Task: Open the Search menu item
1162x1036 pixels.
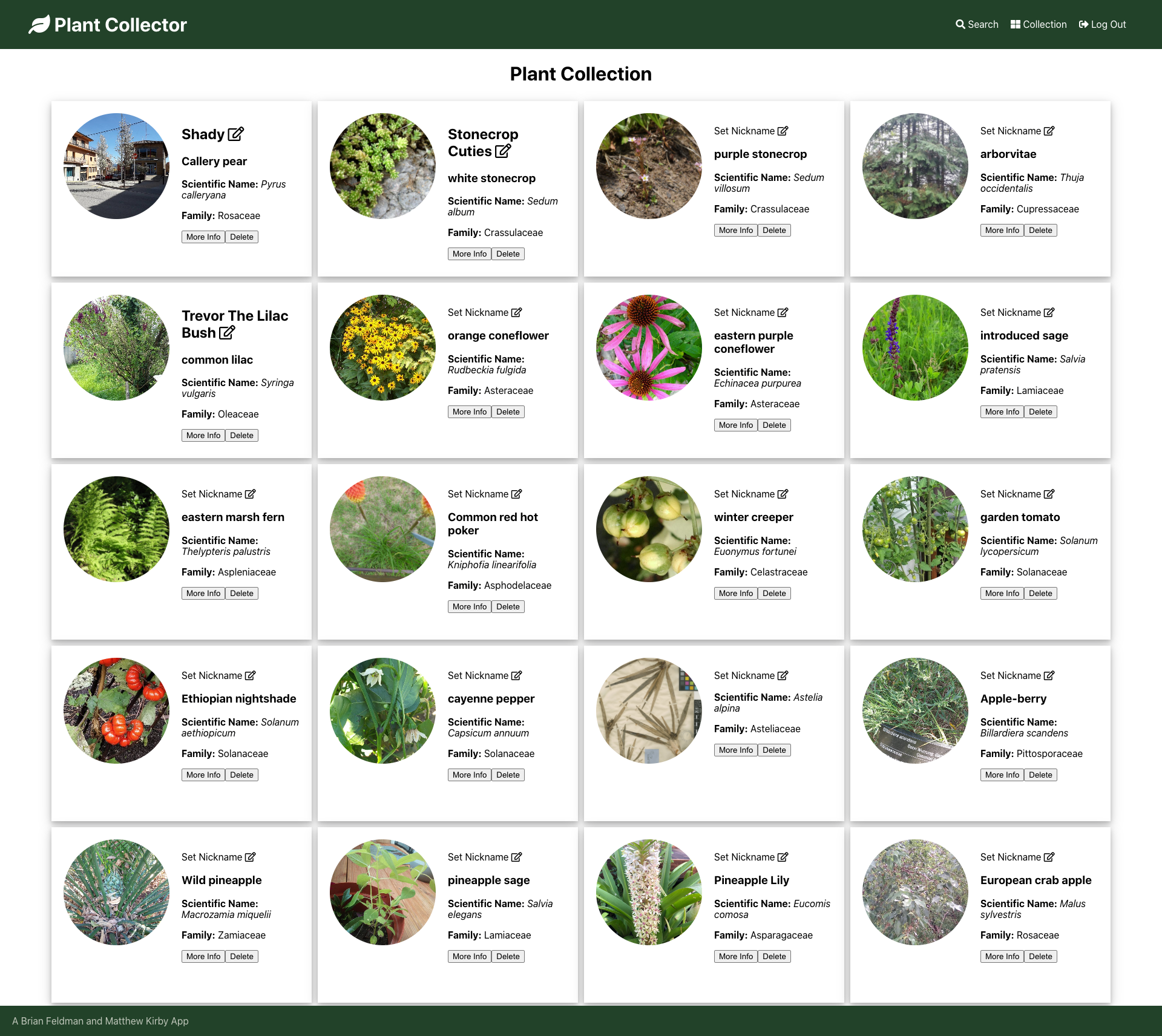Action: [977, 25]
